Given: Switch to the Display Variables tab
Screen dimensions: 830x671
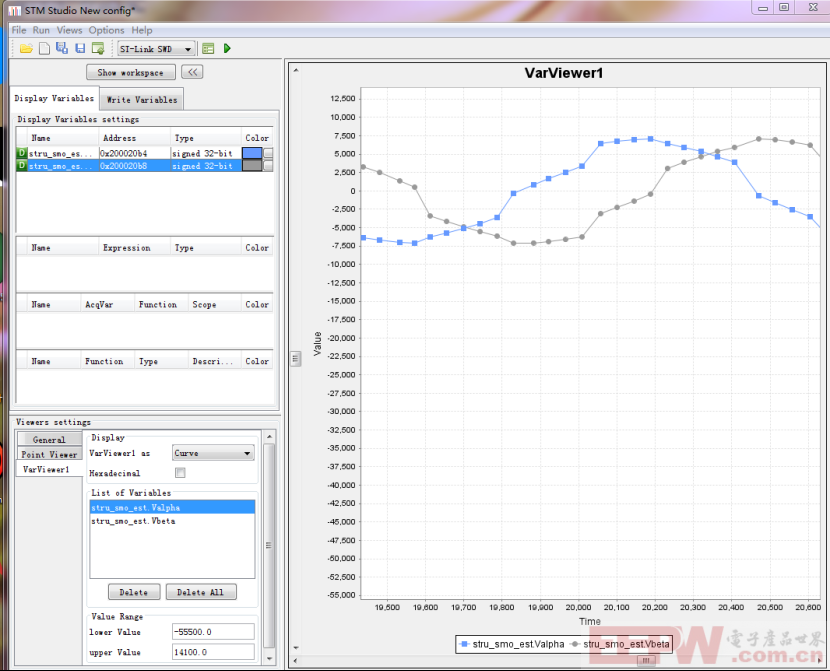Looking at the screenshot, I should (54, 98).
